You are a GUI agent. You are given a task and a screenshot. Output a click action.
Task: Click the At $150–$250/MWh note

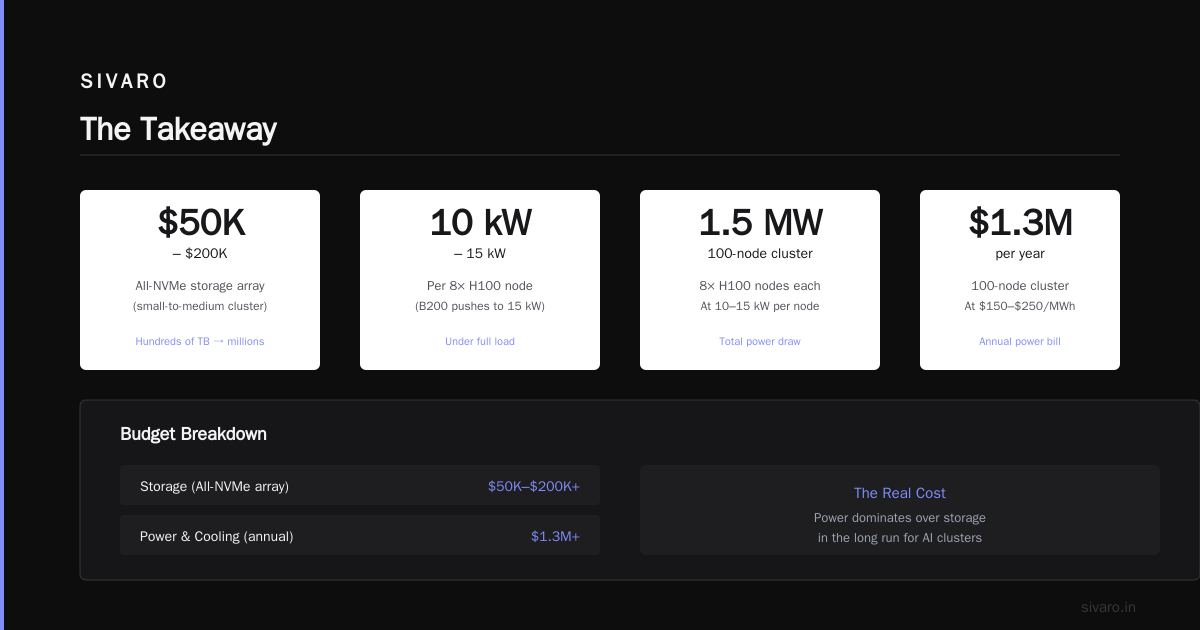coord(1020,306)
